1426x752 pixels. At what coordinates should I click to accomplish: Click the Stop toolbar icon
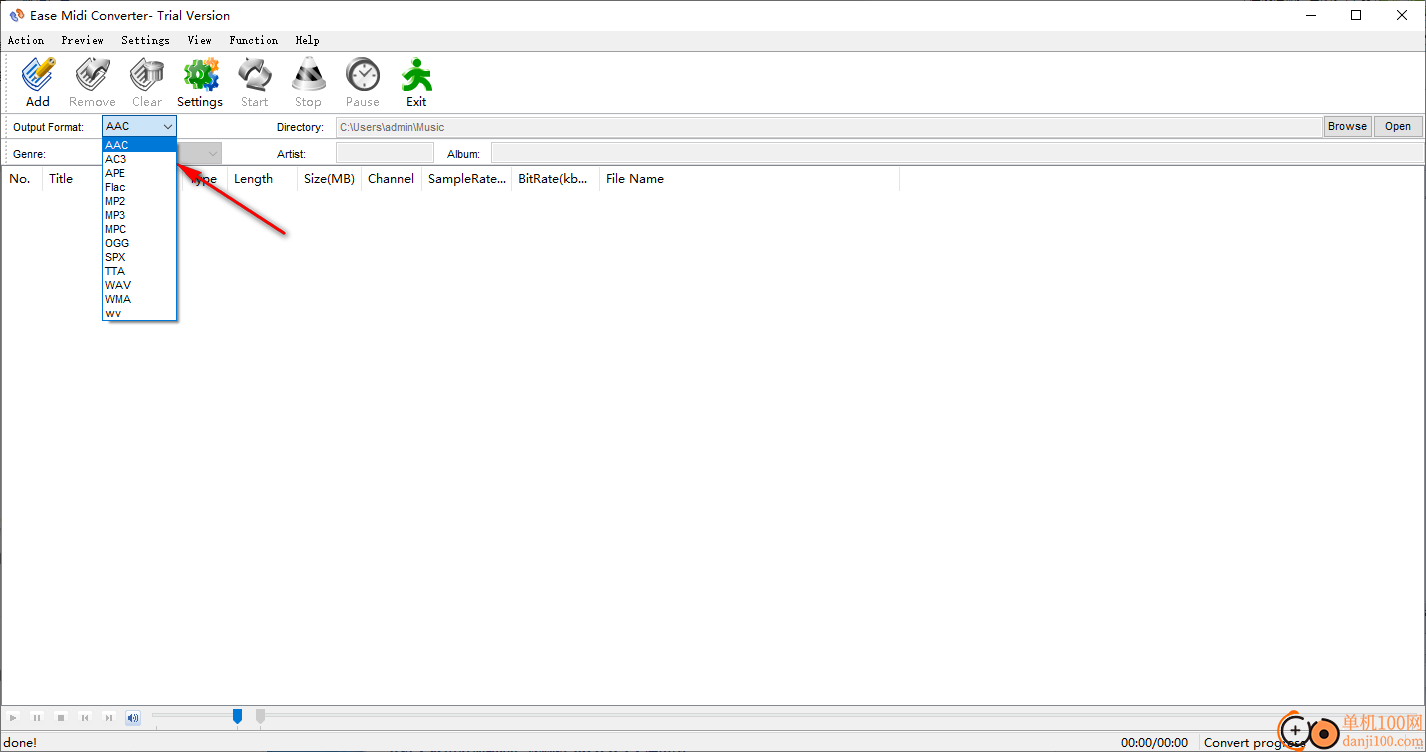[308, 82]
